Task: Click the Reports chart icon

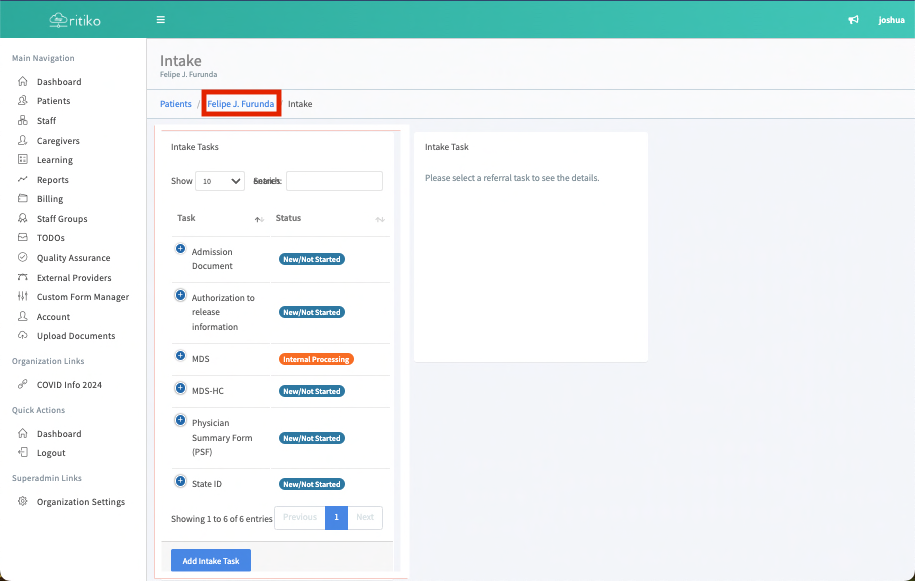Action: click(23, 180)
